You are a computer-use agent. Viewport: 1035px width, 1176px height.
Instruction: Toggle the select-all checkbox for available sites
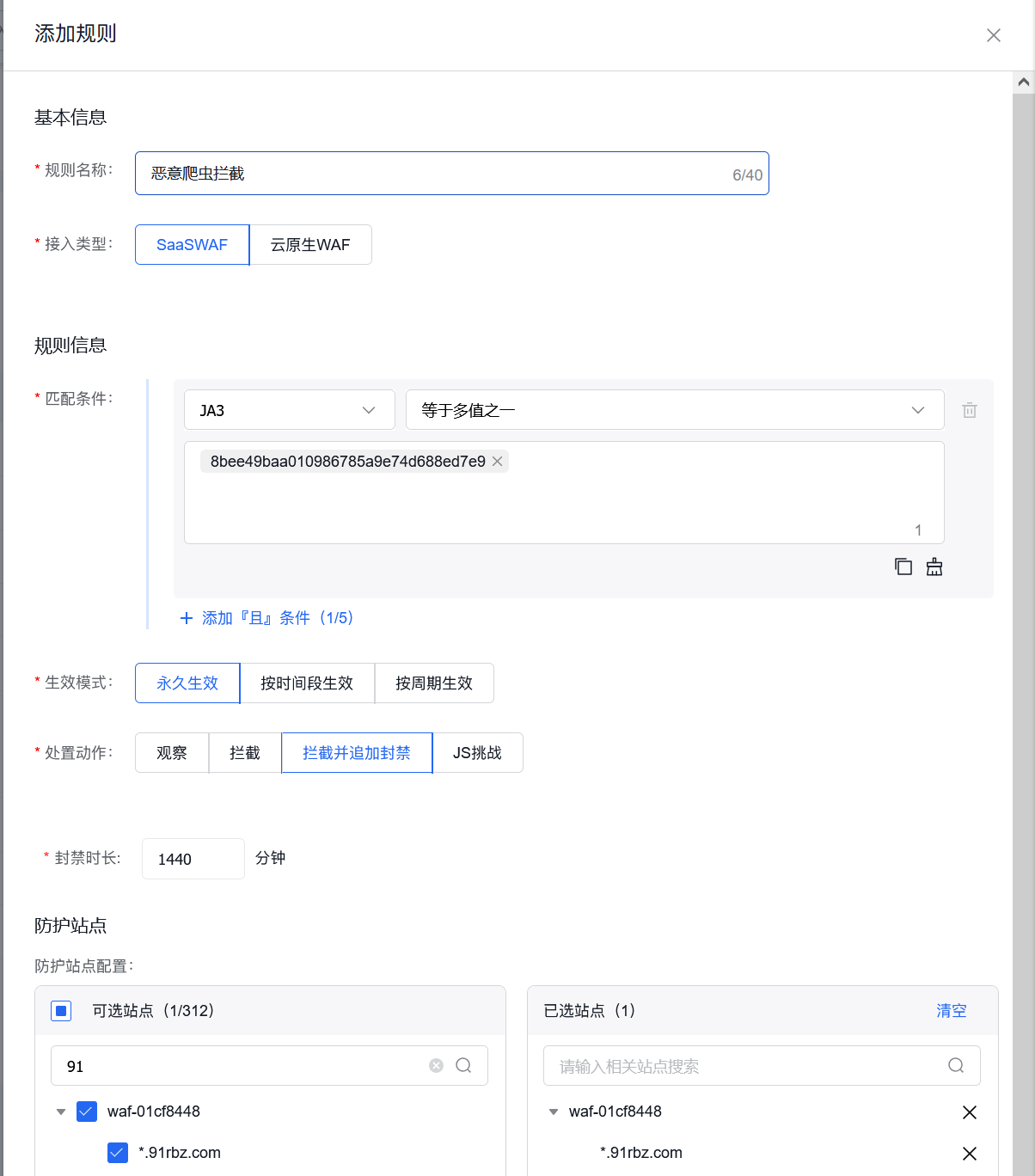pyautogui.click(x=61, y=1011)
